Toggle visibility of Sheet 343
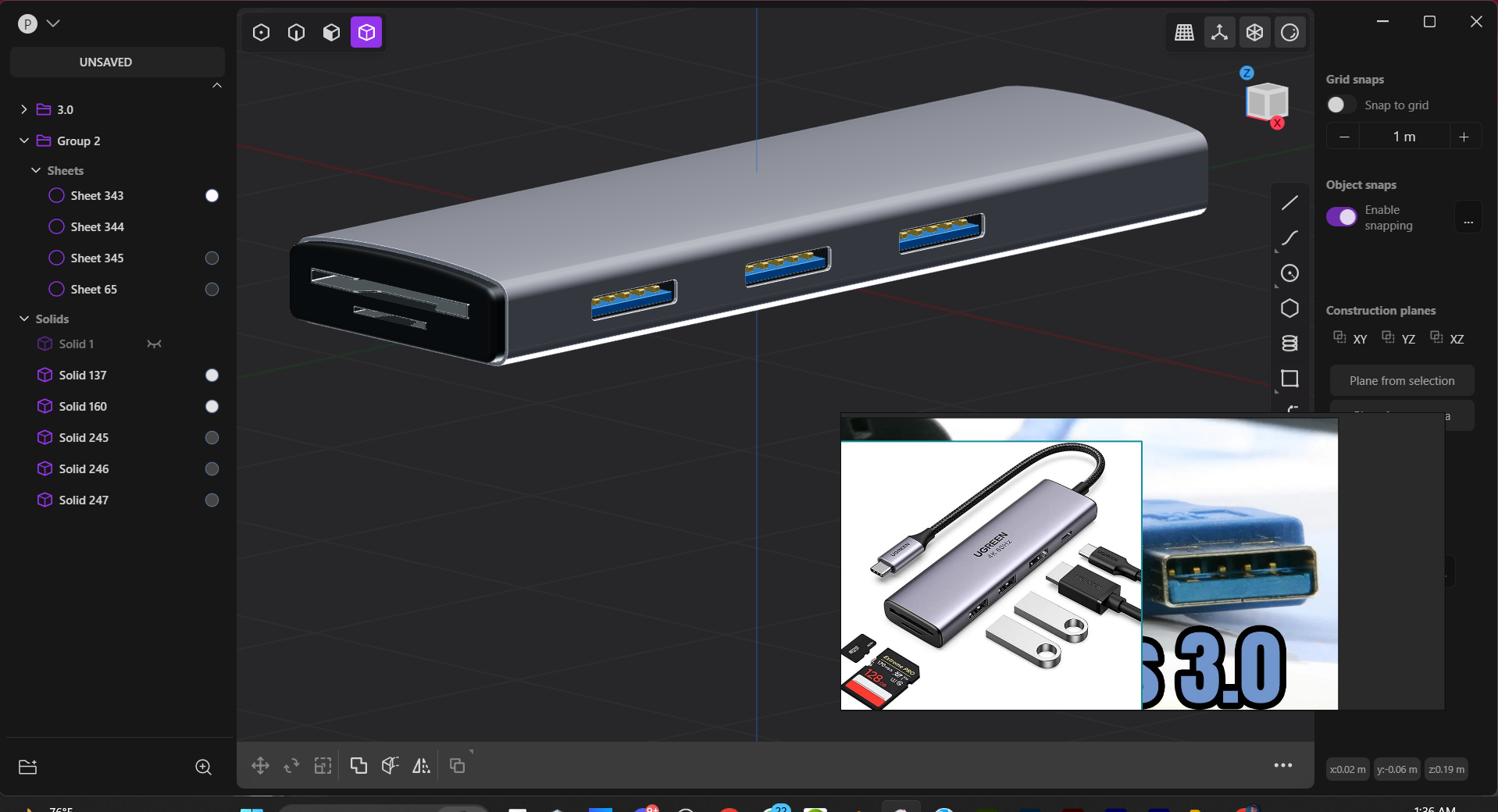1498x812 pixels. tap(211, 195)
